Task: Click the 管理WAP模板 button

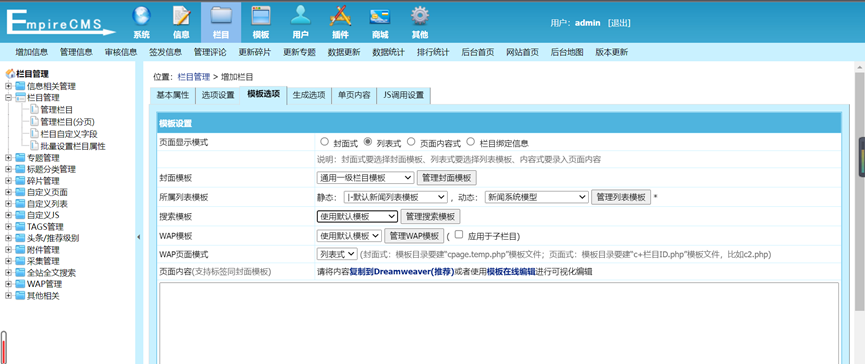Action: (414, 235)
